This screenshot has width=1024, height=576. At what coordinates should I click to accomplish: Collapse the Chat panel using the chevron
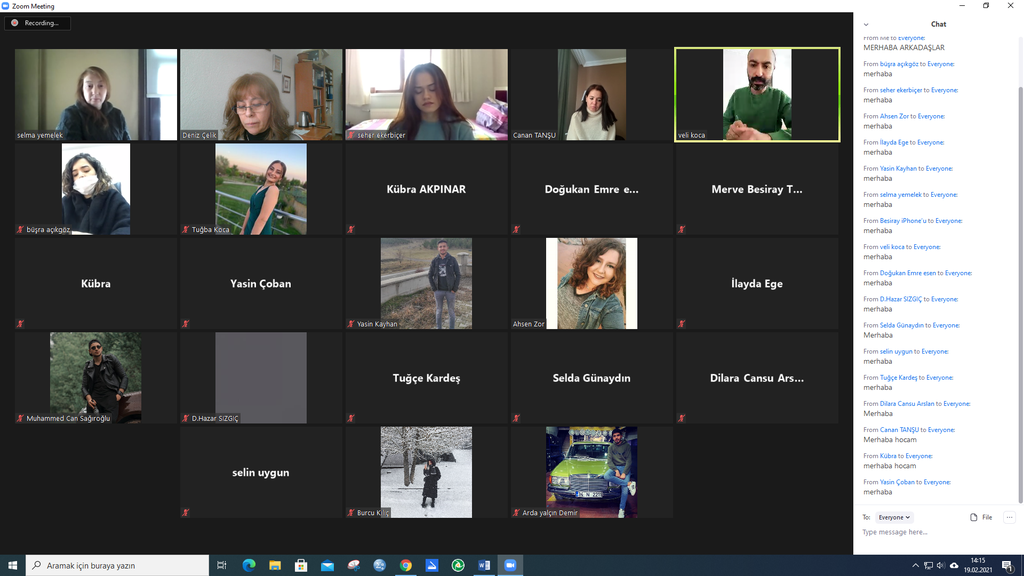pyautogui.click(x=866, y=24)
